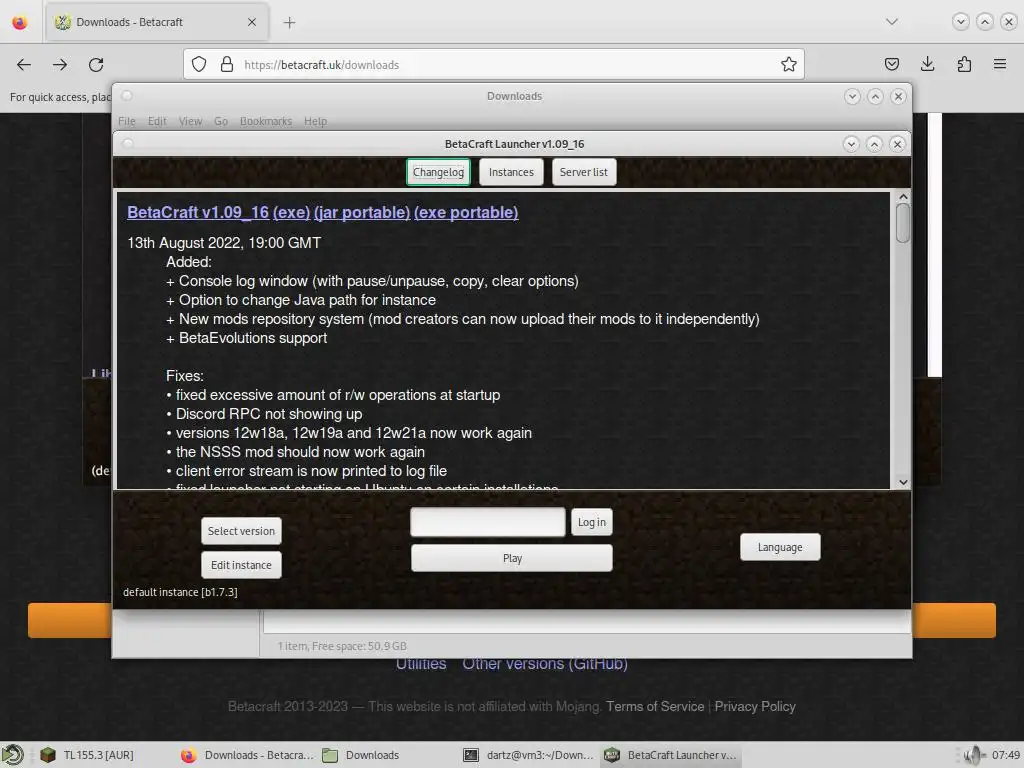Switch to Firefox Downloads - Betacraft taskbar item
The width and height of the screenshot is (1024, 768).
click(x=248, y=755)
